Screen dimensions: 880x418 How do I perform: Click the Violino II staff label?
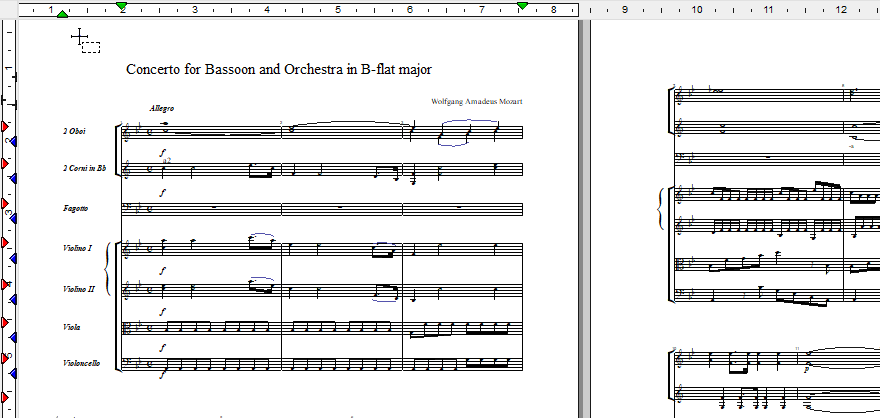coord(79,288)
